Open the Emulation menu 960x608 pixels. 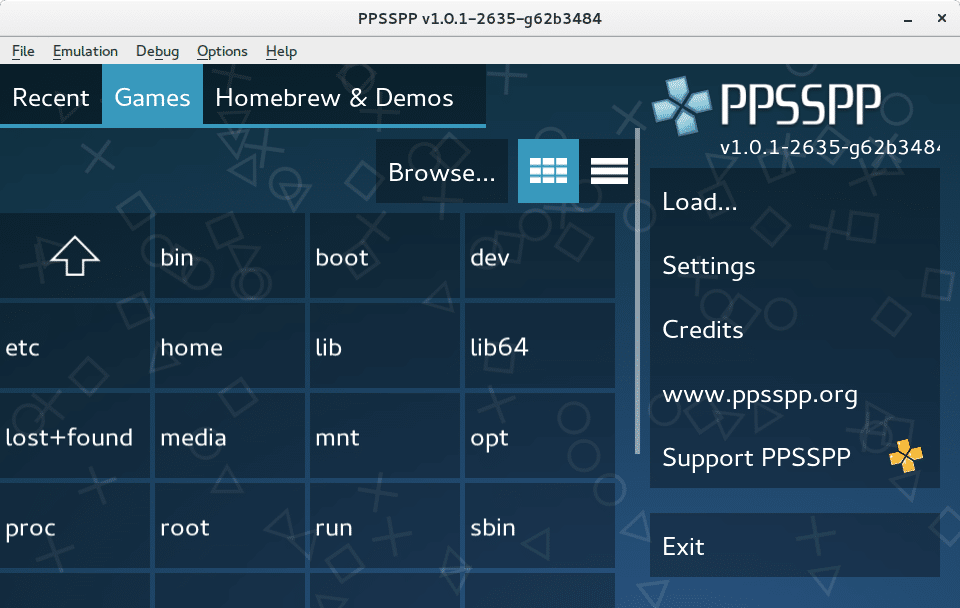85,51
